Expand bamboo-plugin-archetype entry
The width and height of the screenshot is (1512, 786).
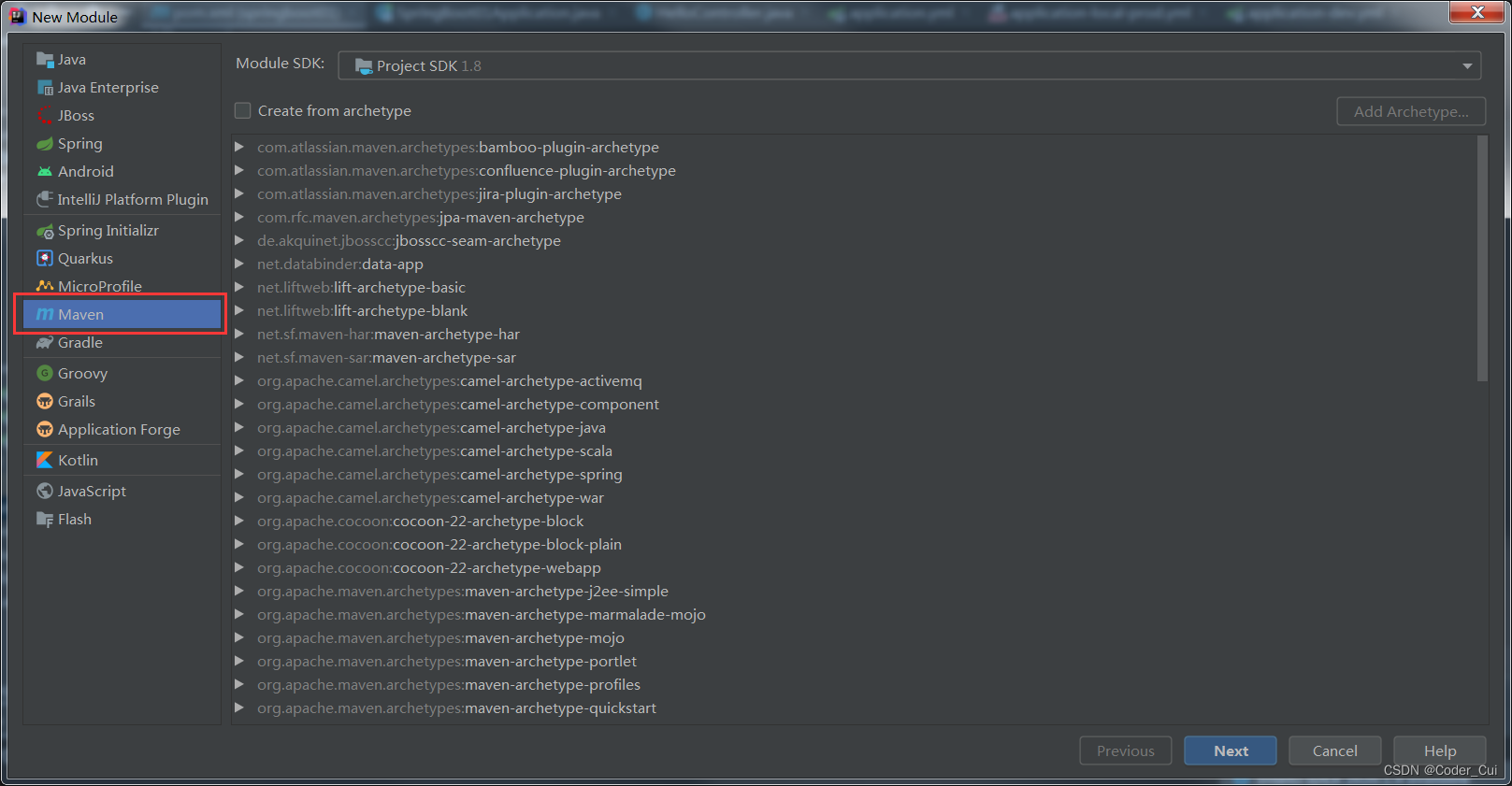[x=239, y=147]
